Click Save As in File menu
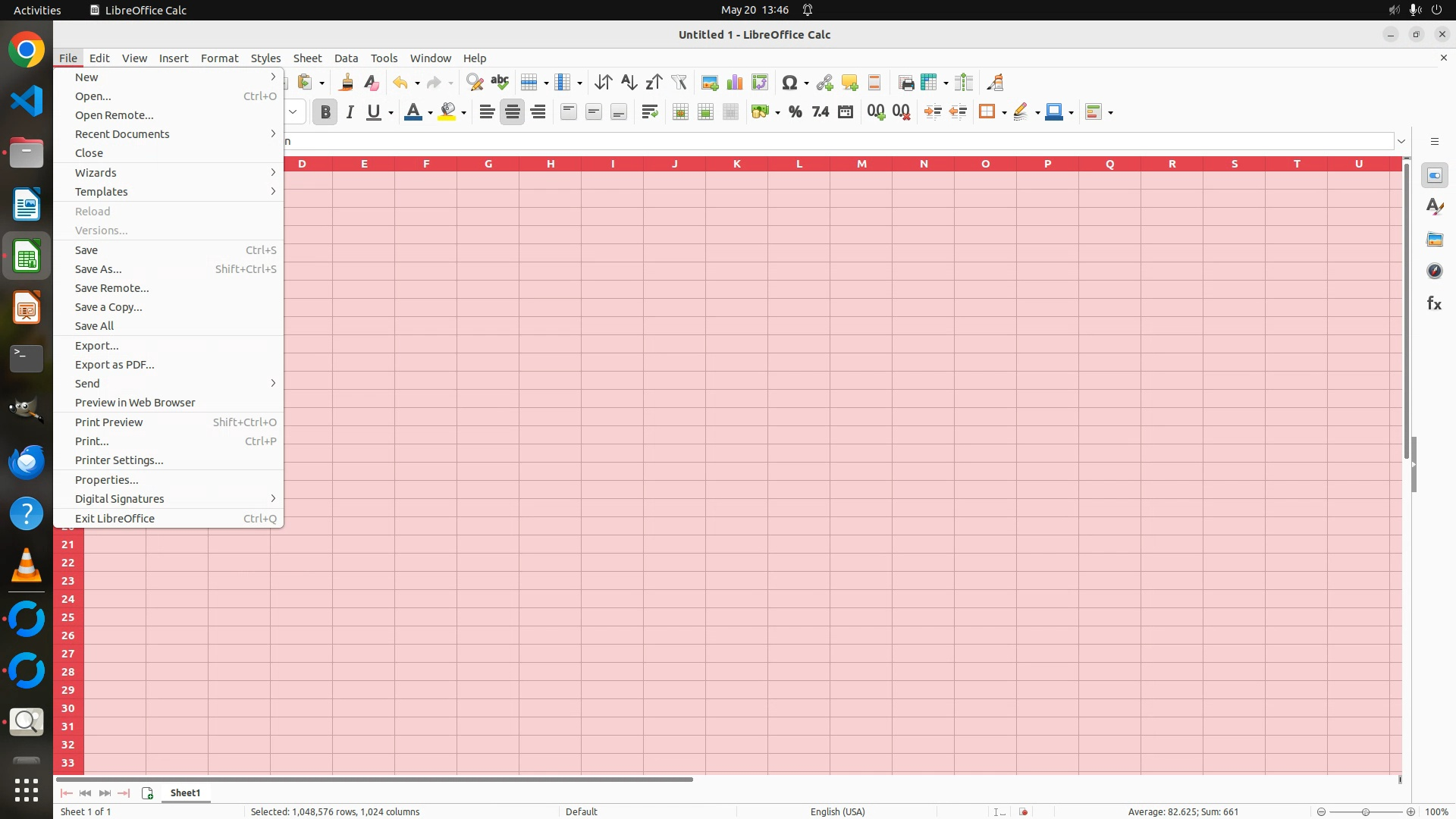This screenshot has width=1456, height=819. (x=98, y=269)
